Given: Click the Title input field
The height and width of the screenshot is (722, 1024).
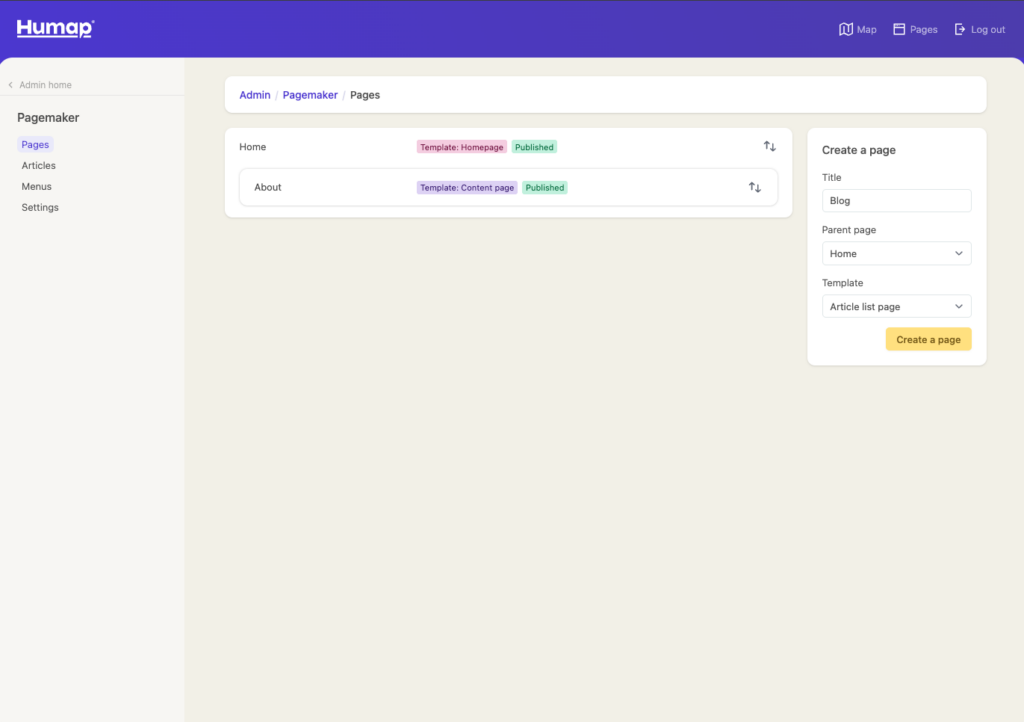Looking at the screenshot, I should coord(896,201).
